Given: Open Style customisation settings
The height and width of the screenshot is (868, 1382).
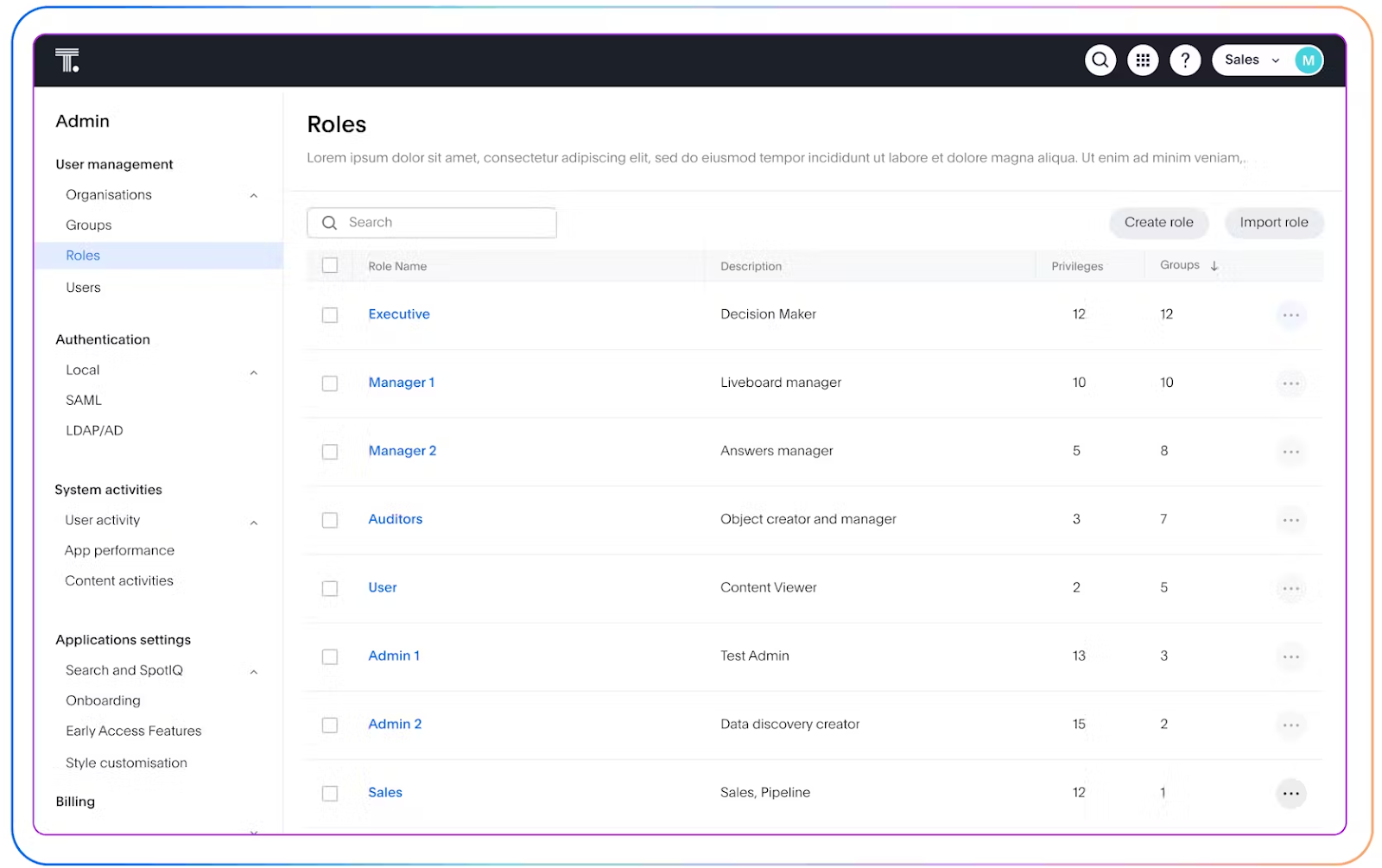Looking at the screenshot, I should [x=126, y=763].
